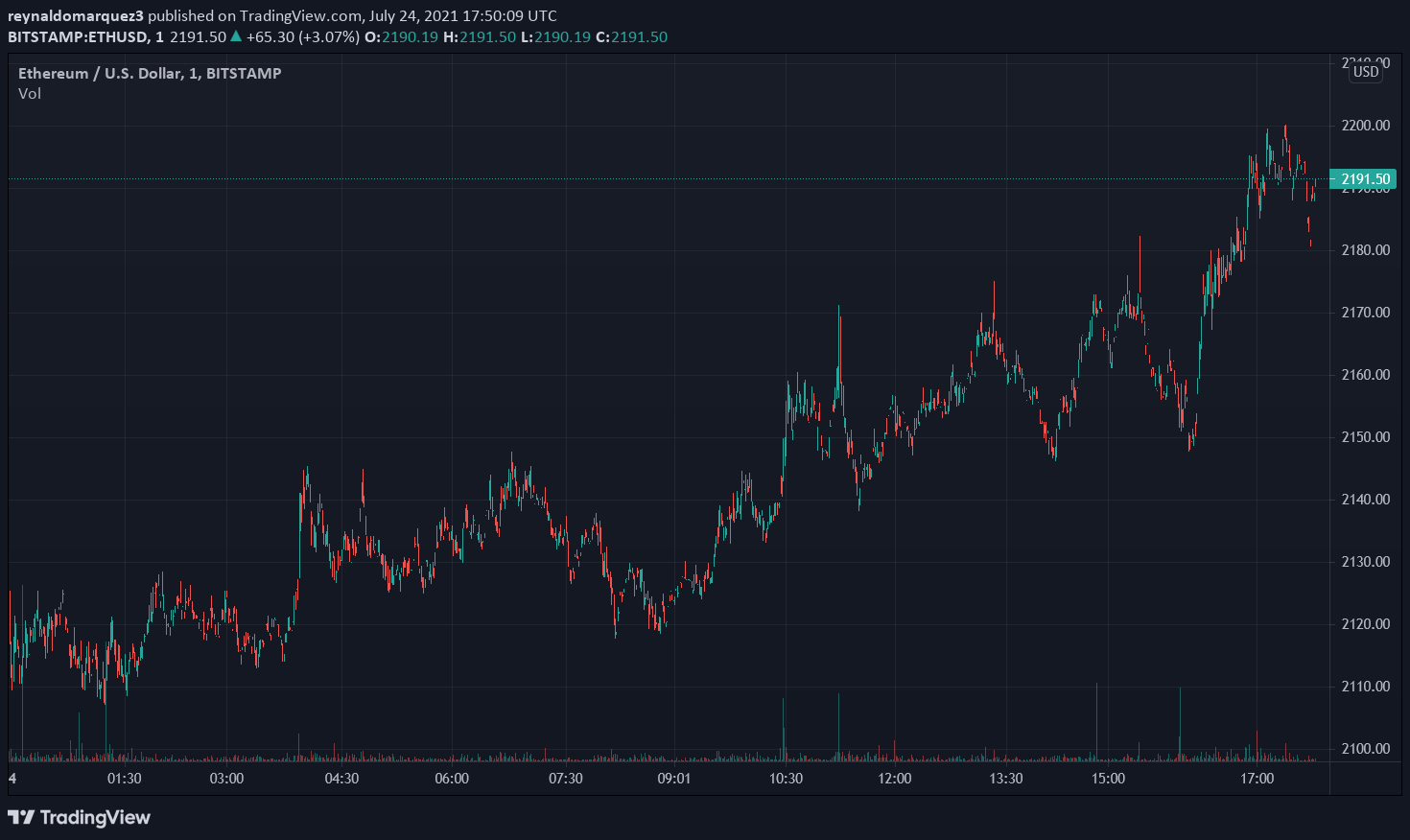Click the L:2190.19 low value
1410x840 pixels.
[x=556, y=37]
